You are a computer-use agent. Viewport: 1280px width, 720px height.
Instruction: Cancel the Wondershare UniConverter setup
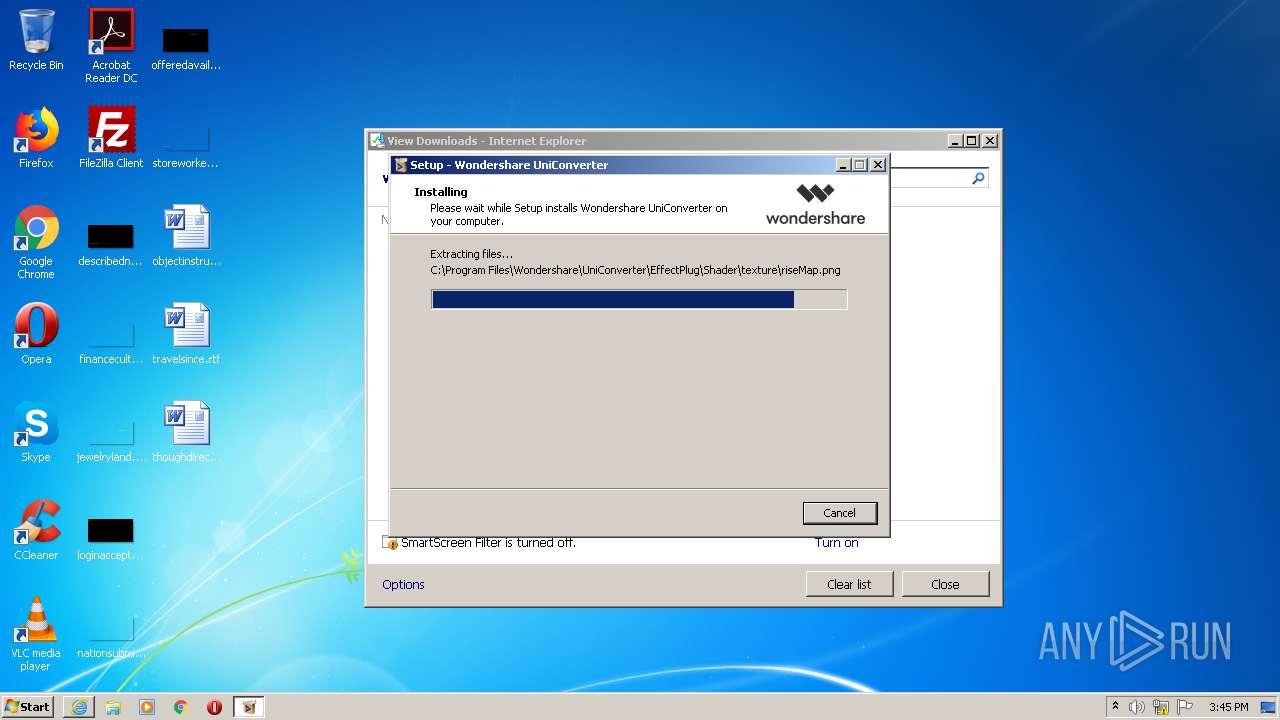[x=839, y=513]
